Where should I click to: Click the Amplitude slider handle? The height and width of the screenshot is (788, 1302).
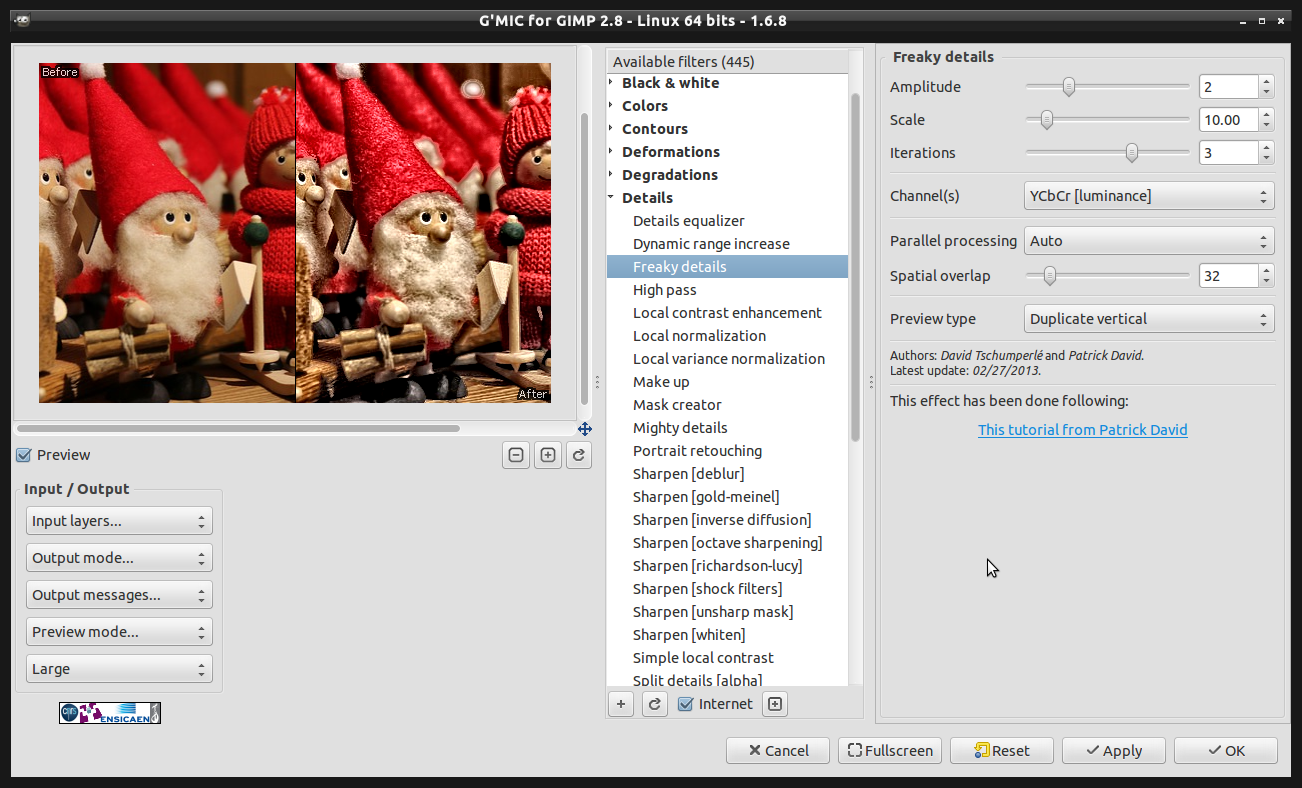[1069, 87]
